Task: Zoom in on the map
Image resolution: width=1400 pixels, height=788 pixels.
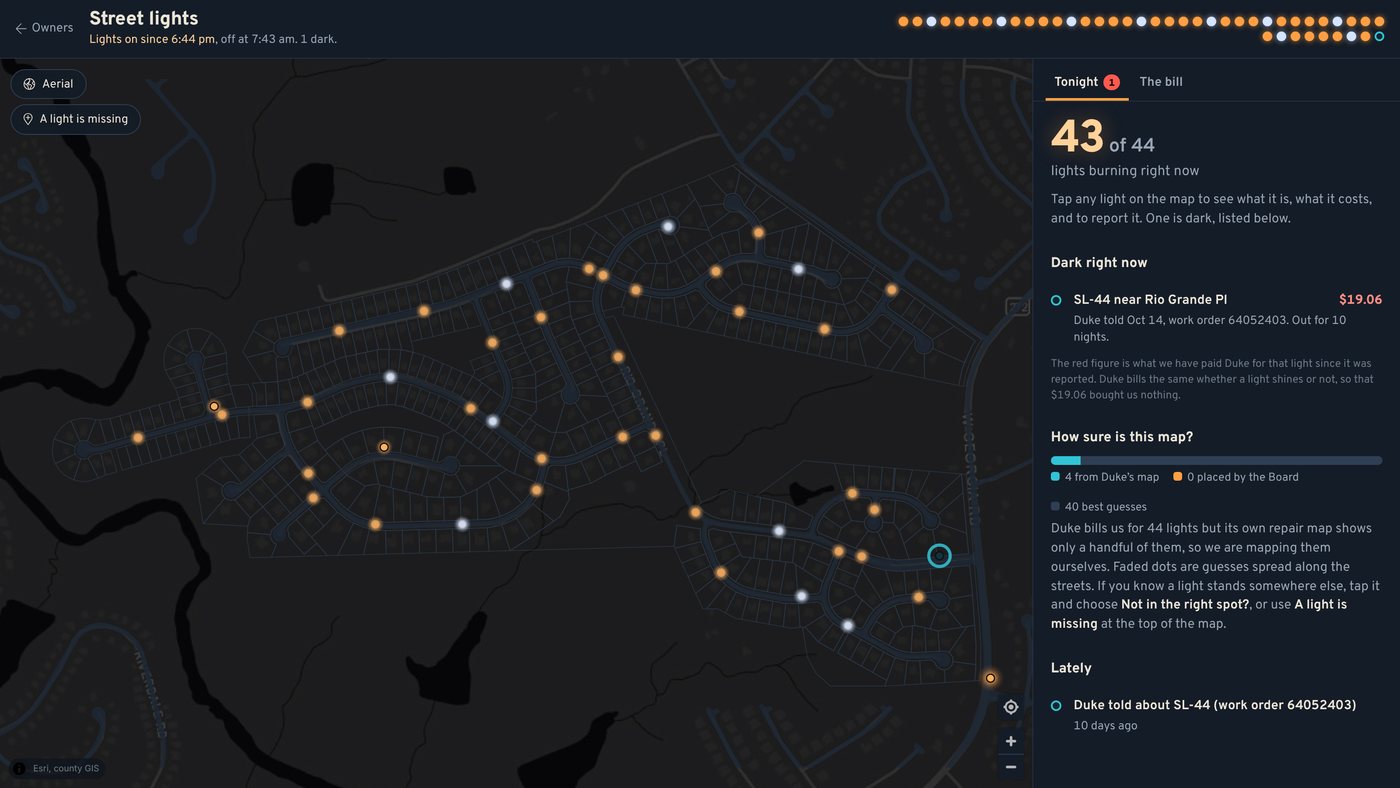Action: 1011,741
